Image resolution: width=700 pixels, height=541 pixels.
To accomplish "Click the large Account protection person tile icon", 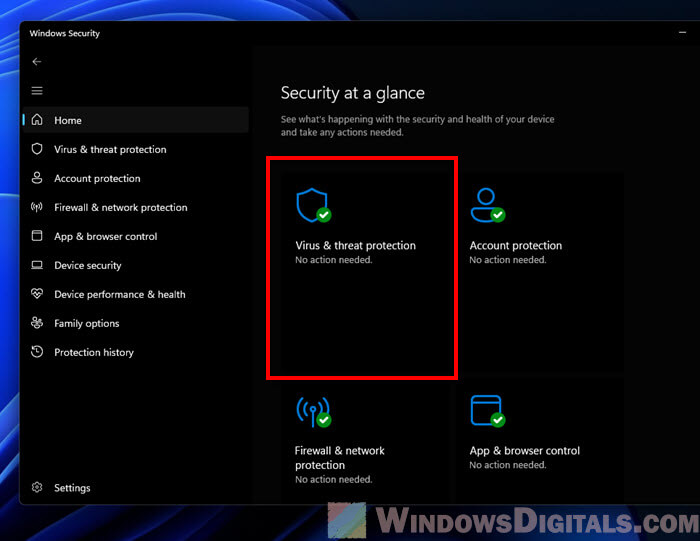I will (488, 205).
